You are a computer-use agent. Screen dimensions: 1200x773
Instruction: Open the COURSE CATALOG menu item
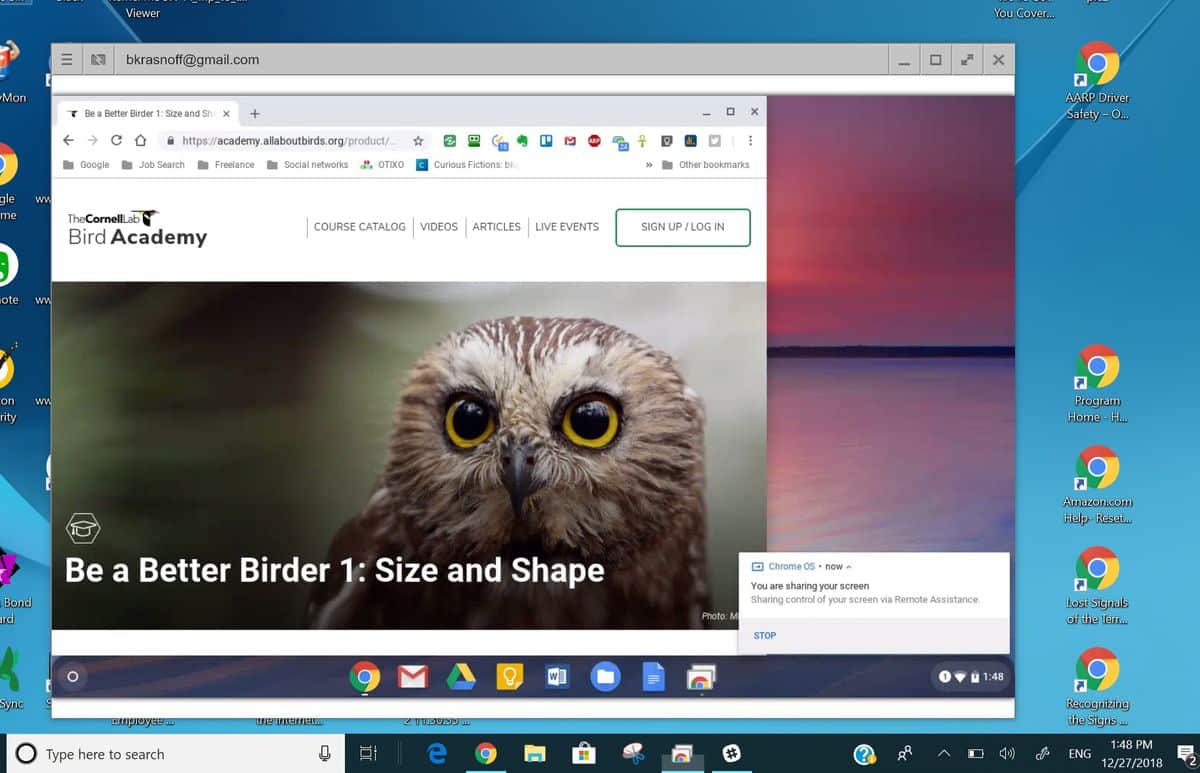pyautogui.click(x=359, y=227)
